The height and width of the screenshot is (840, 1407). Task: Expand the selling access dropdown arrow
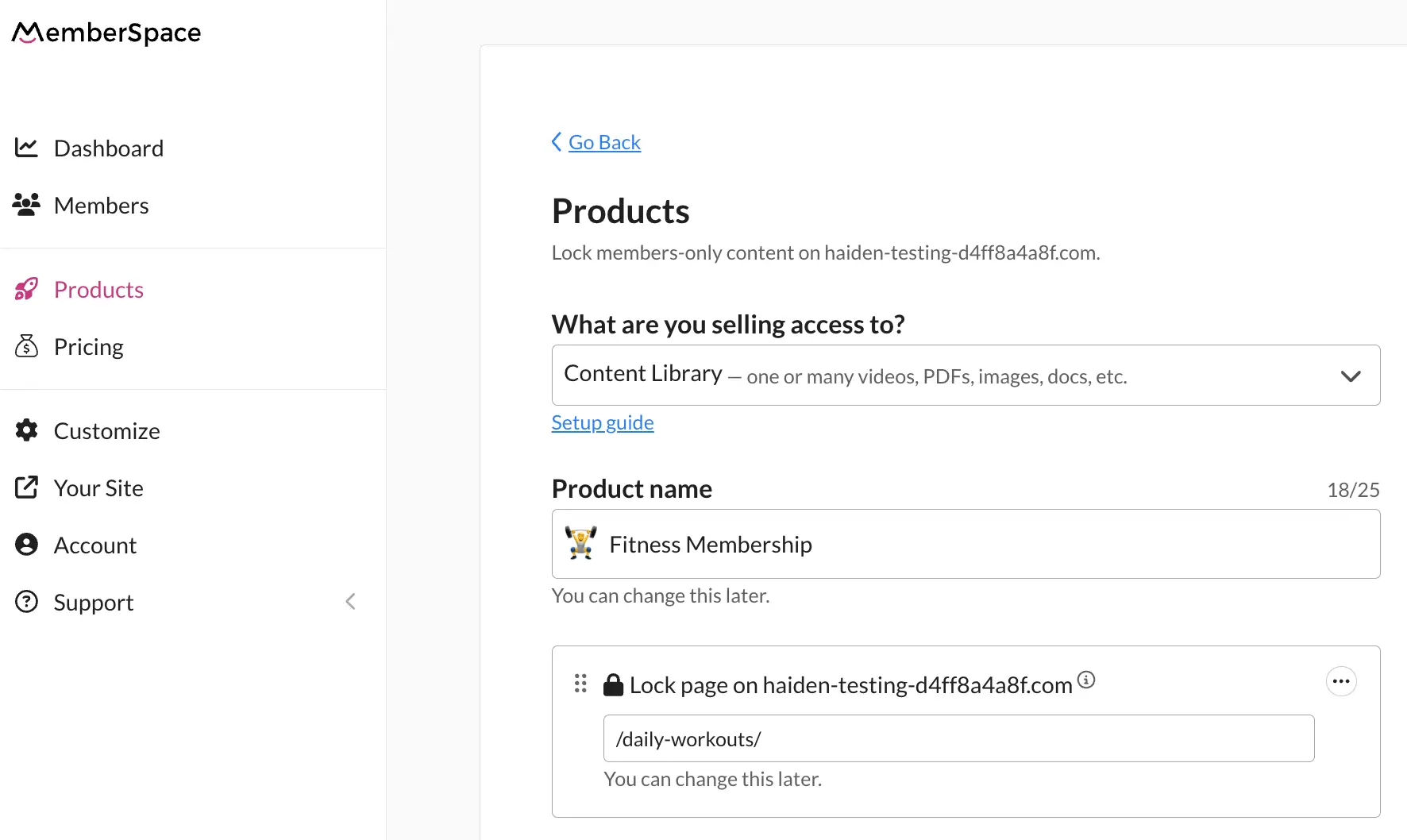(1351, 376)
